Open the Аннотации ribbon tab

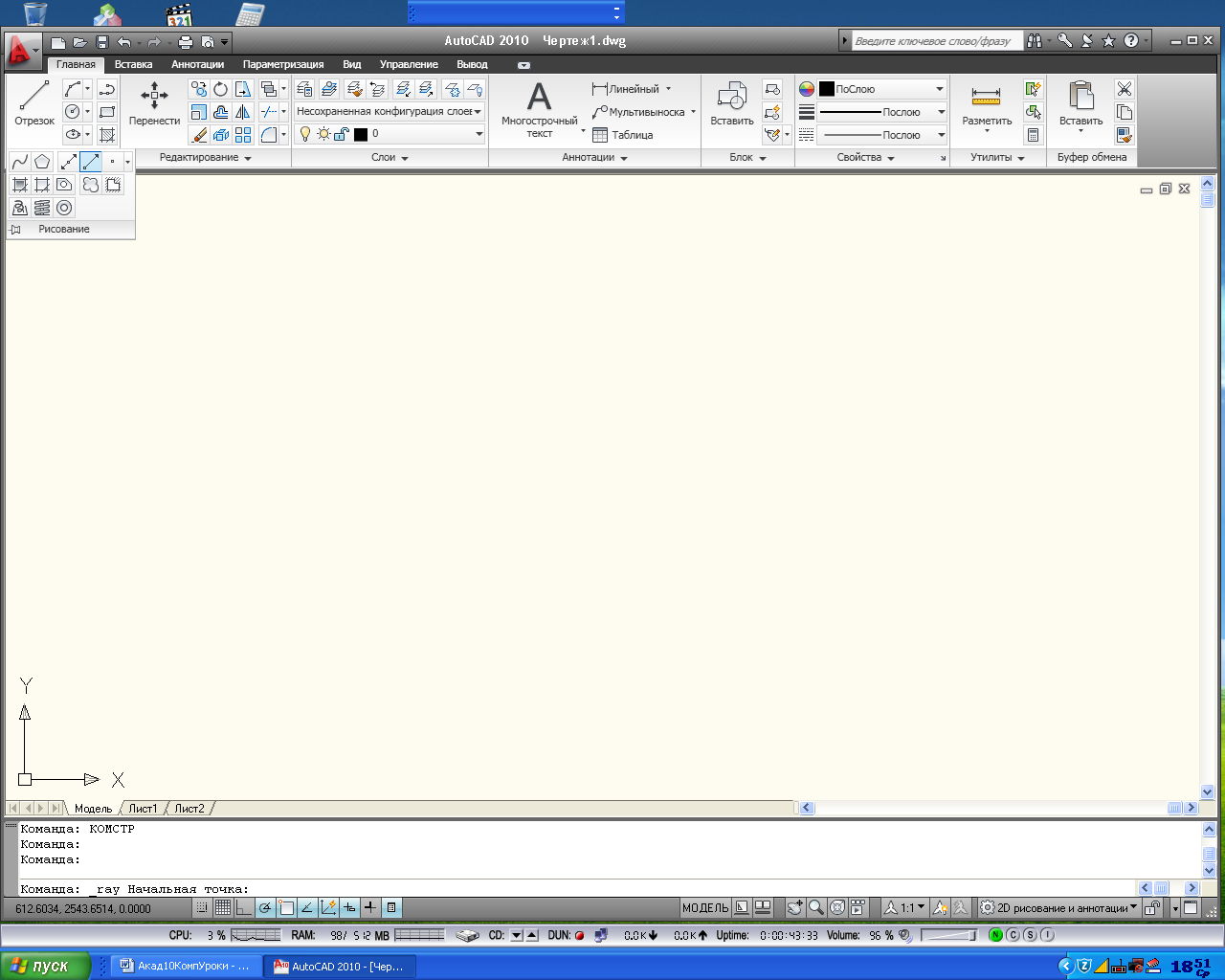[197, 64]
